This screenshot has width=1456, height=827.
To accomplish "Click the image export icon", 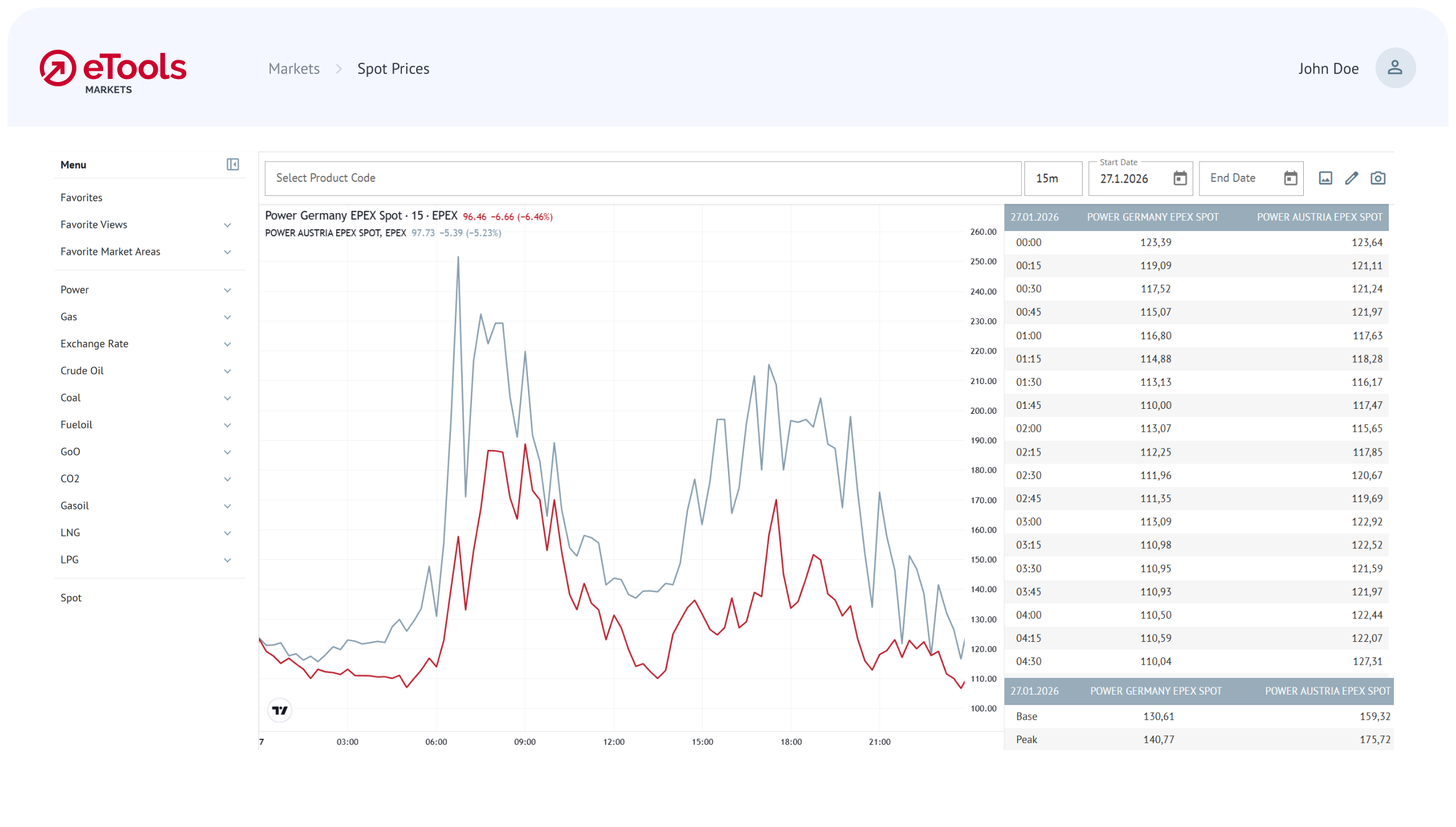I will click(1325, 179).
